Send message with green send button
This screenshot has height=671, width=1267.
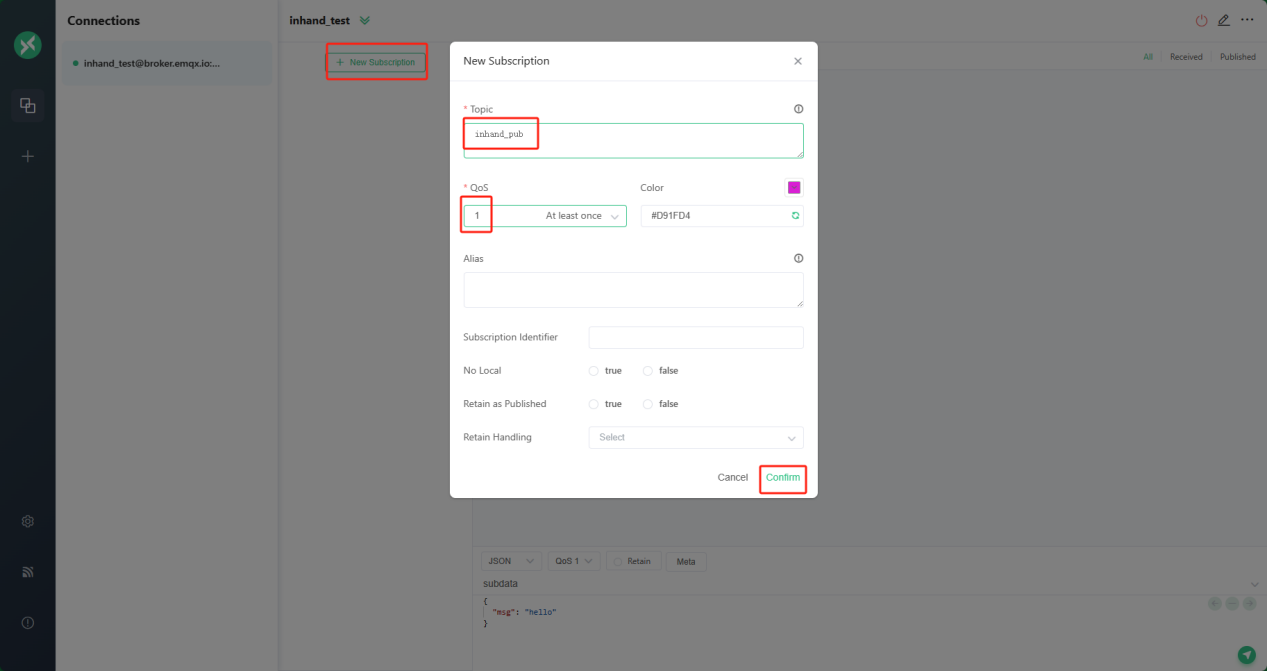click(1246, 655)
